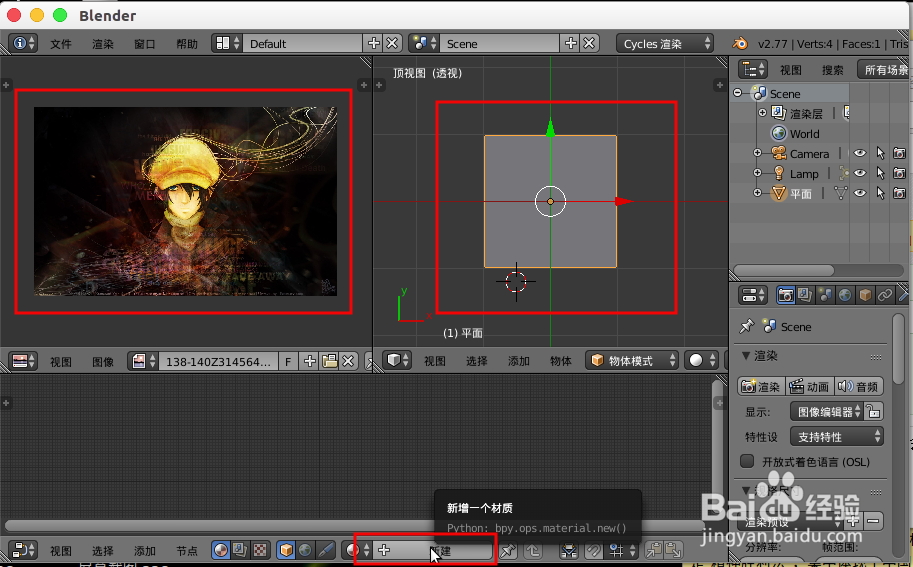Select Shader nodes tree type icon
The height and width of the screenshot is (567, 913).
tap(221, 550)
